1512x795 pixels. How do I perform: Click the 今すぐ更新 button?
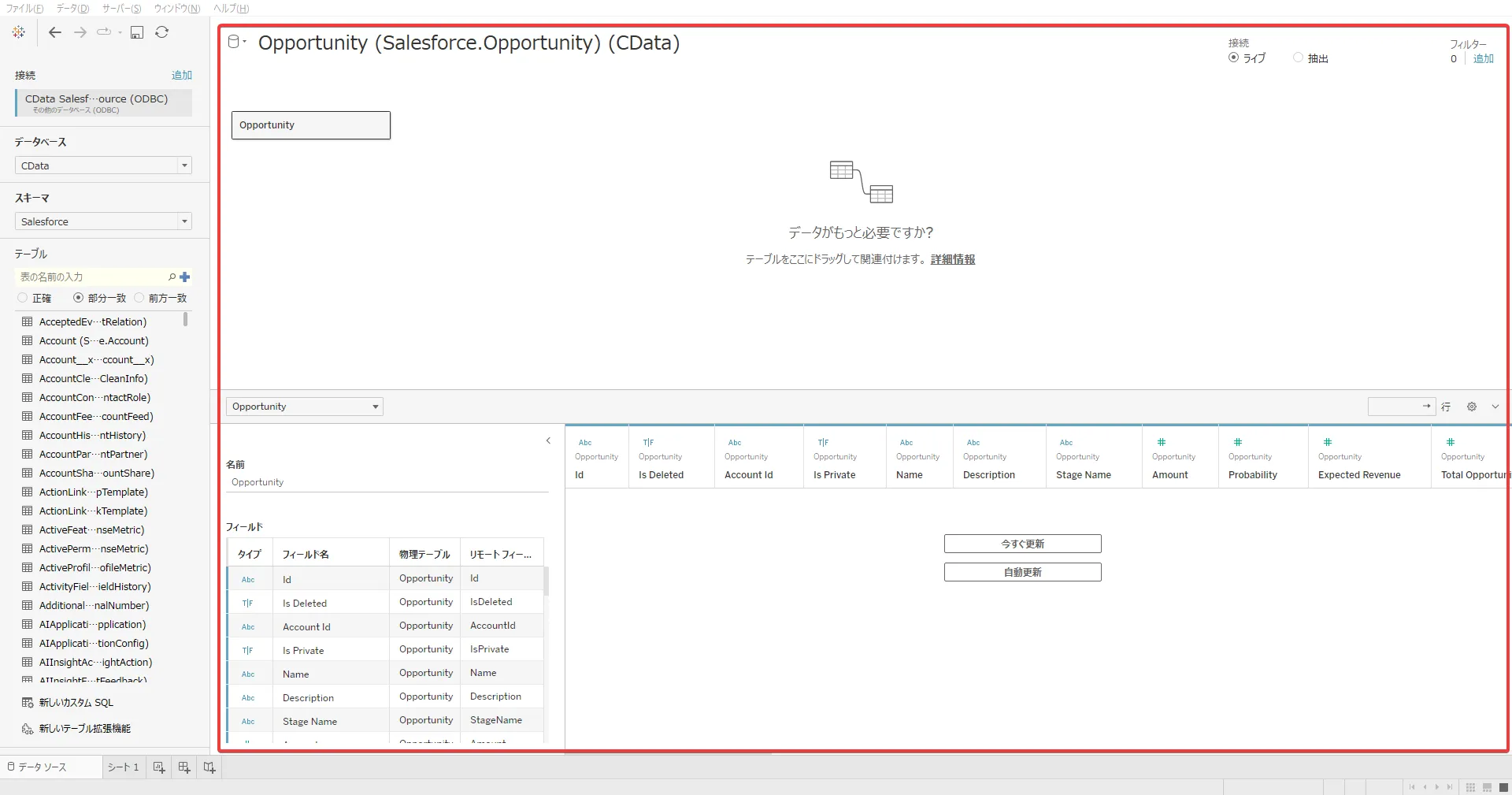[x=1022, y=543]
